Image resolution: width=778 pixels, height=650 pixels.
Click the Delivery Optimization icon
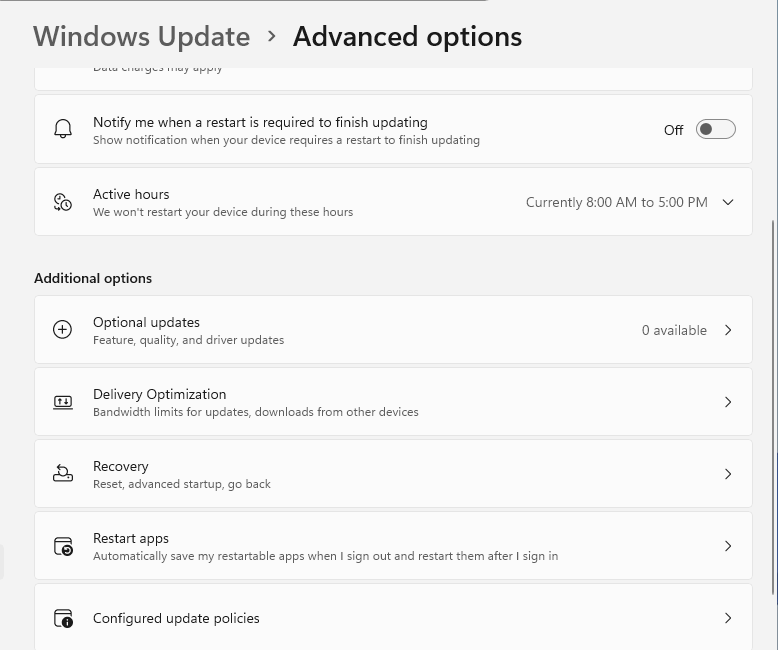pos(63,402)
